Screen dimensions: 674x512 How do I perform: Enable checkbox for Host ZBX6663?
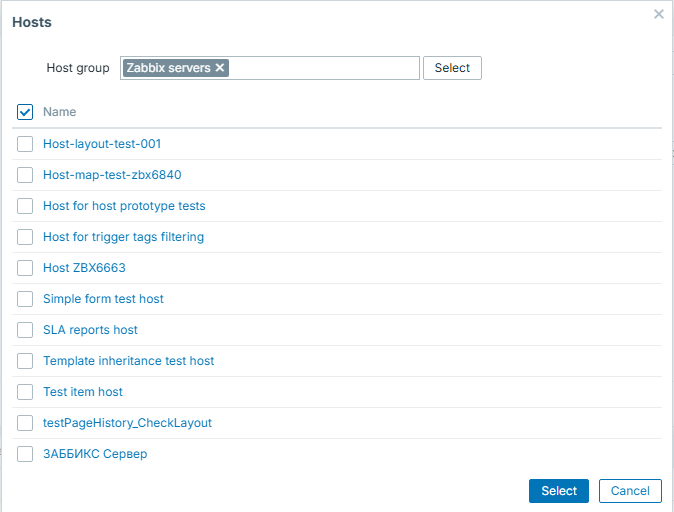pyautogui.click(x=25, y=268)
